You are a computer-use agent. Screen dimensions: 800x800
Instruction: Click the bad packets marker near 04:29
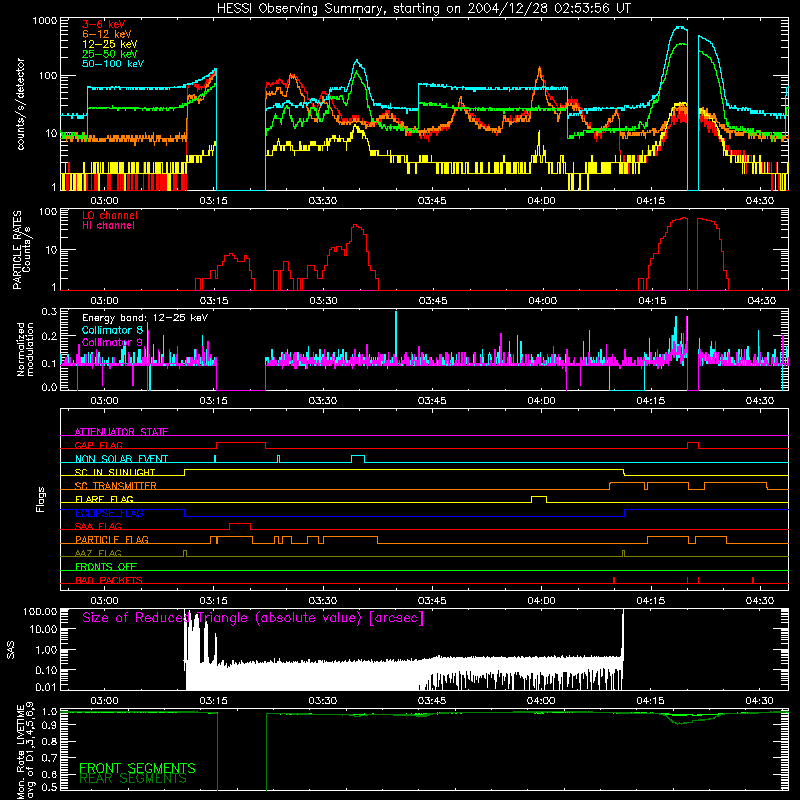pyautogui.click(x=753, y=580)
